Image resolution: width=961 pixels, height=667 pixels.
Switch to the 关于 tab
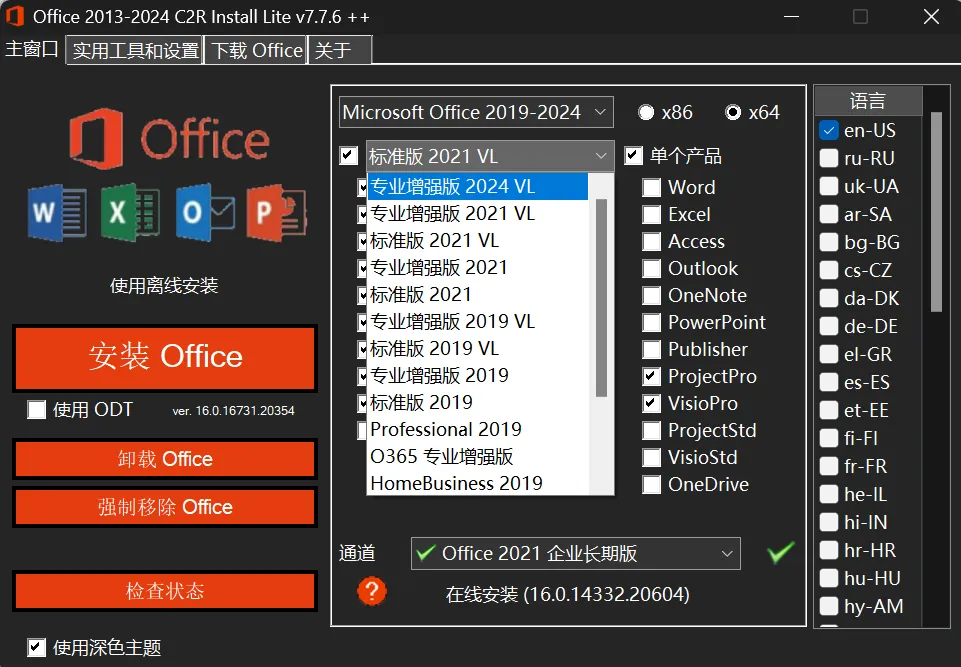[x=340, y=50]
